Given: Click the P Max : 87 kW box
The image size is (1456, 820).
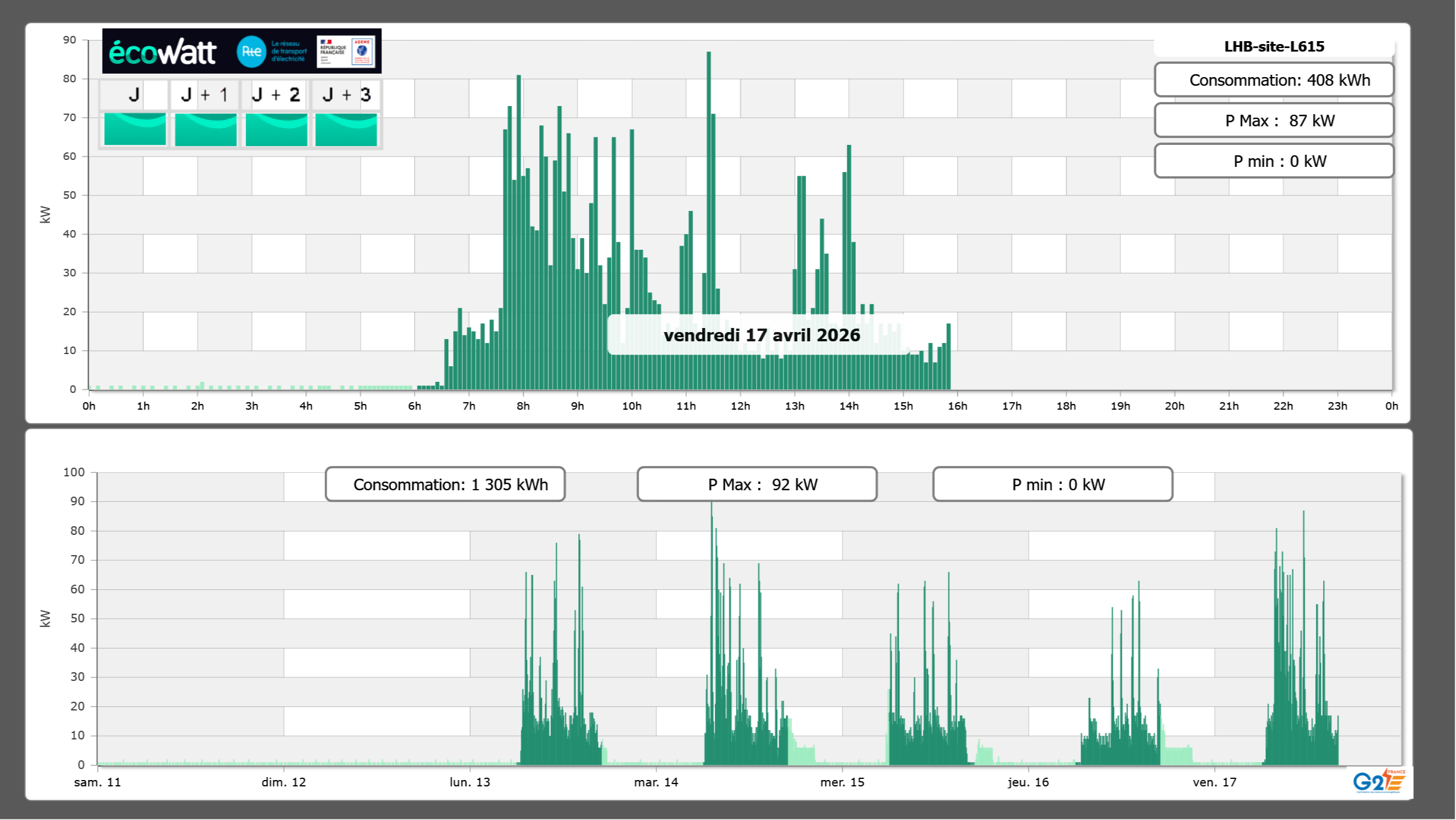Looking at the screenshot, I should (1274, 121).
